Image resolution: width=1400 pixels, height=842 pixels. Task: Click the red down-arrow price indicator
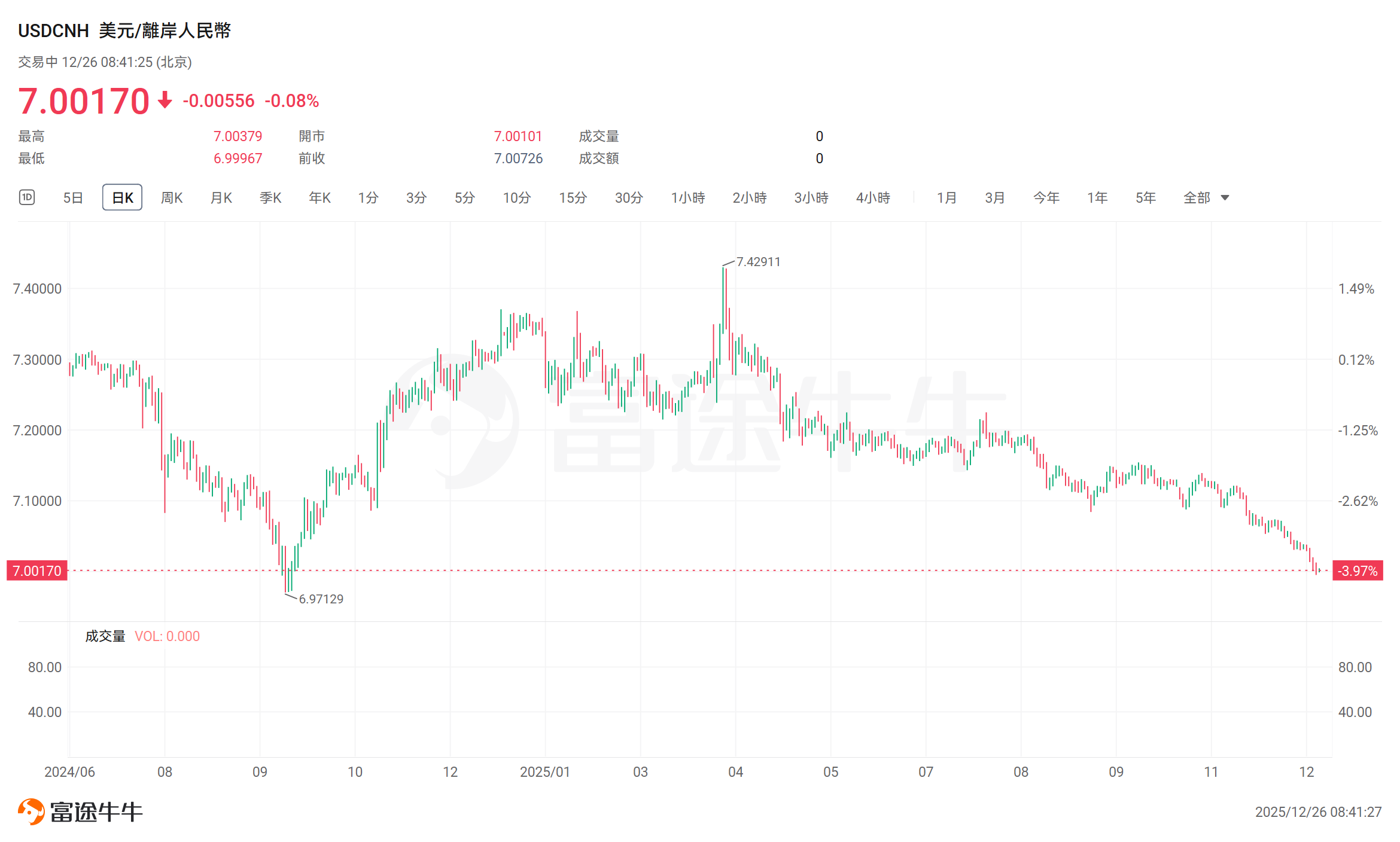pos(165,100)
